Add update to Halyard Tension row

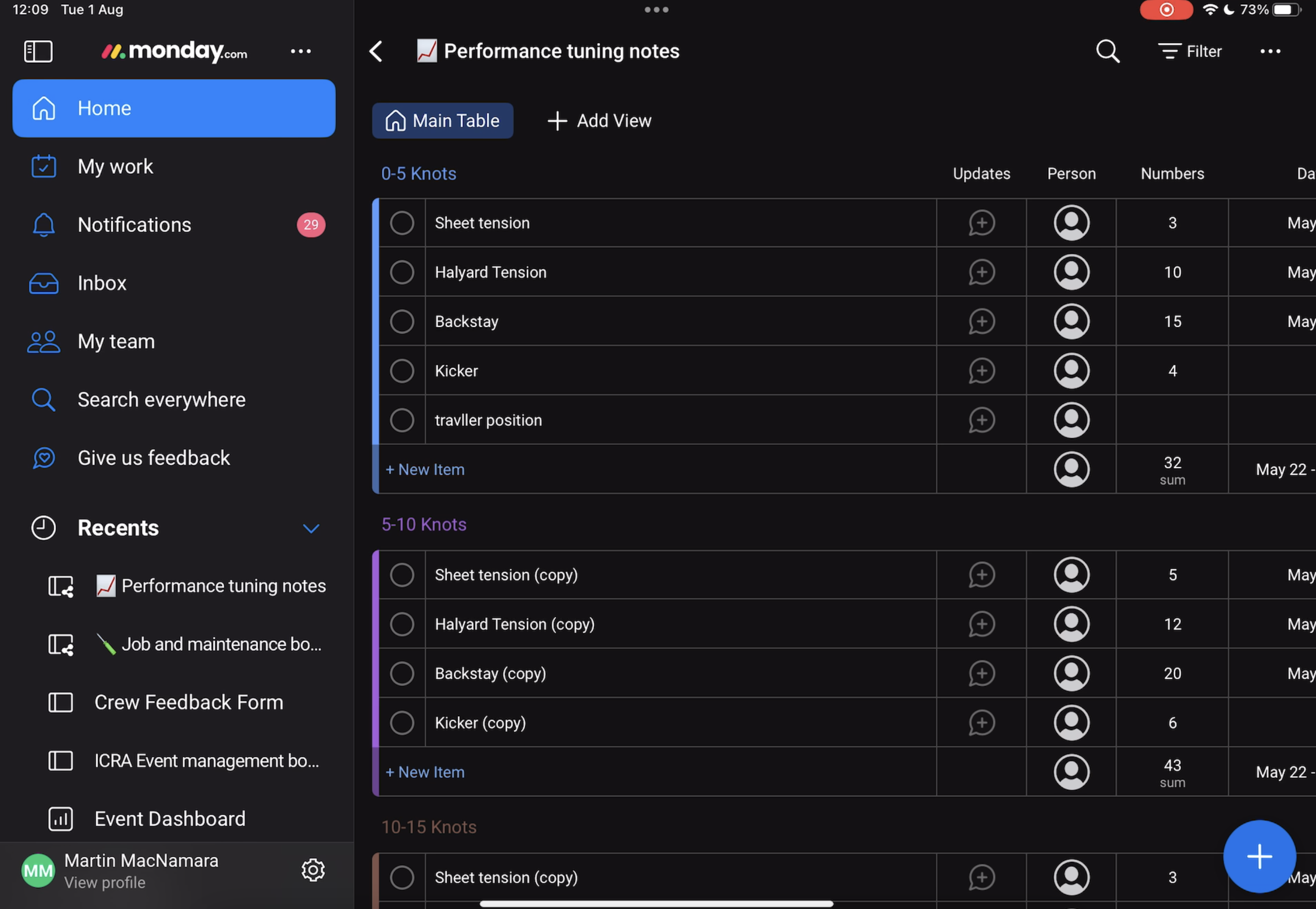coord(981,272)
